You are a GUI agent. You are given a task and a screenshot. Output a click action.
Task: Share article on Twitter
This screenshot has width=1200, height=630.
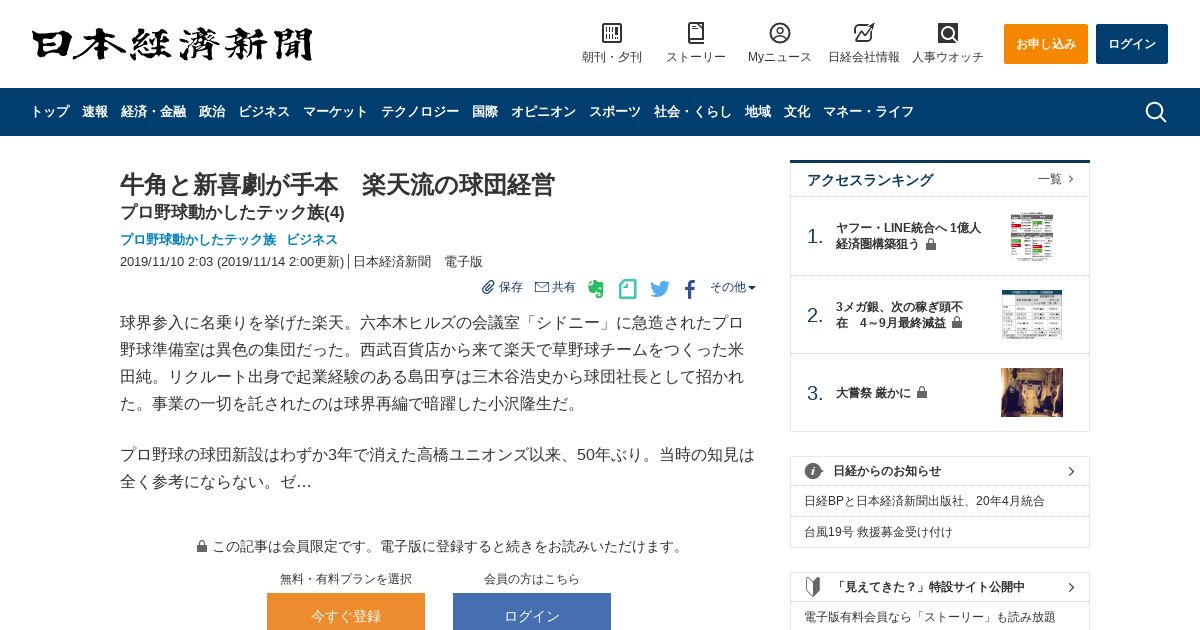coord(660,289)
